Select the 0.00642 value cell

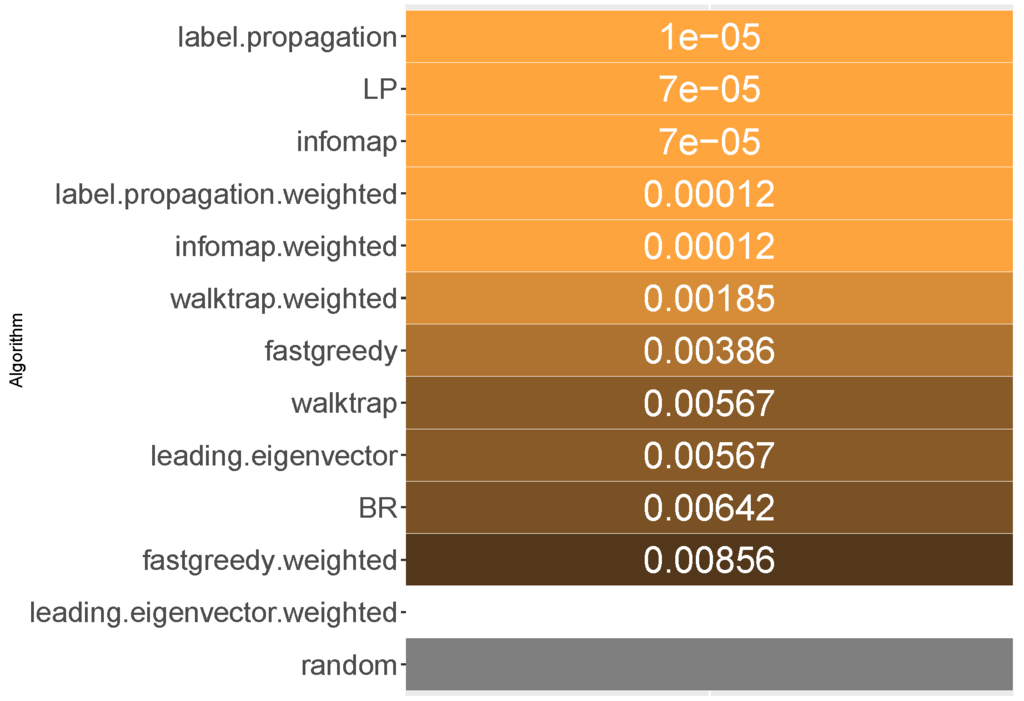tap(709, 508)
